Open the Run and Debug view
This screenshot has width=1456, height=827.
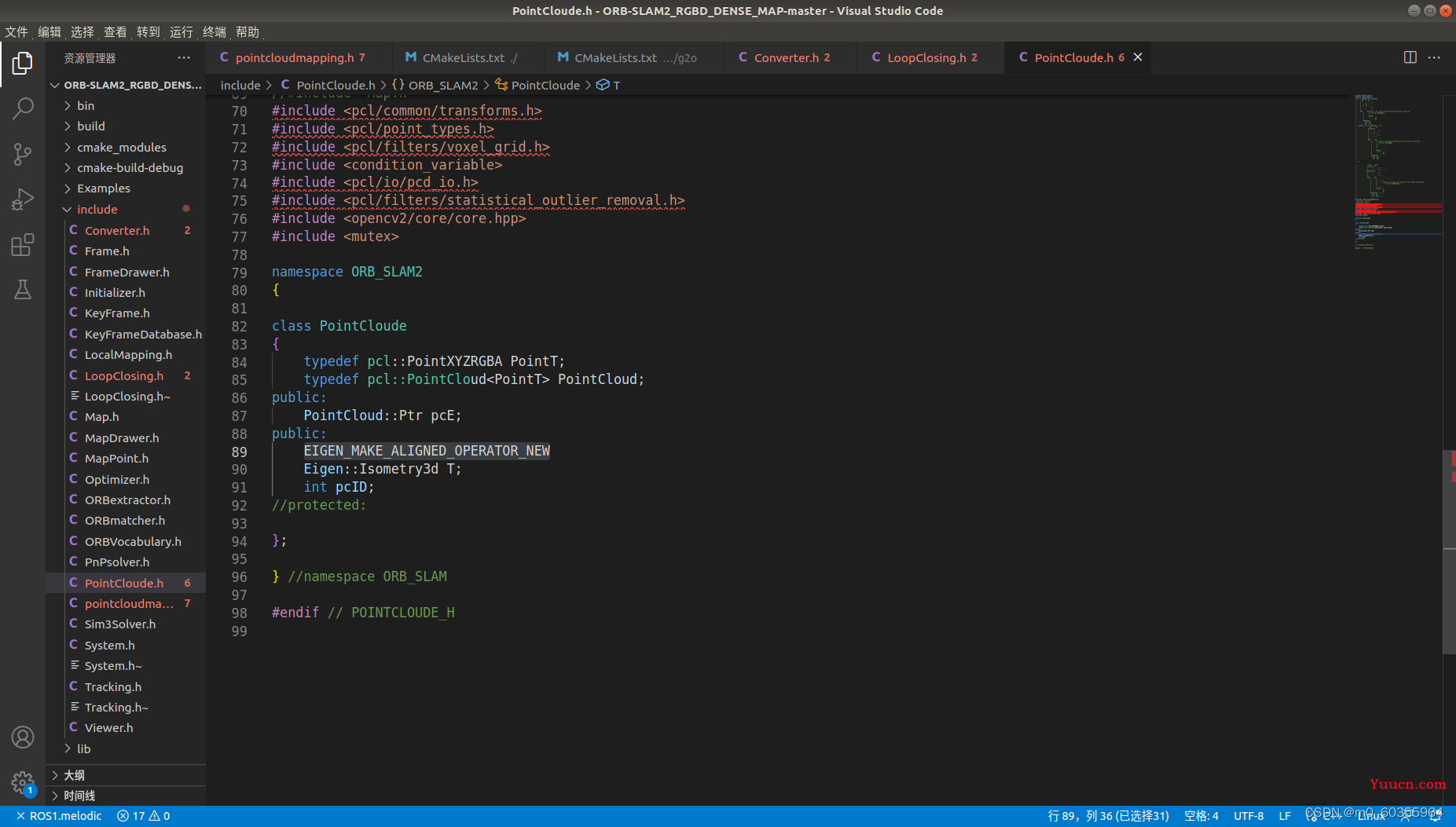[x=23, y=199]
